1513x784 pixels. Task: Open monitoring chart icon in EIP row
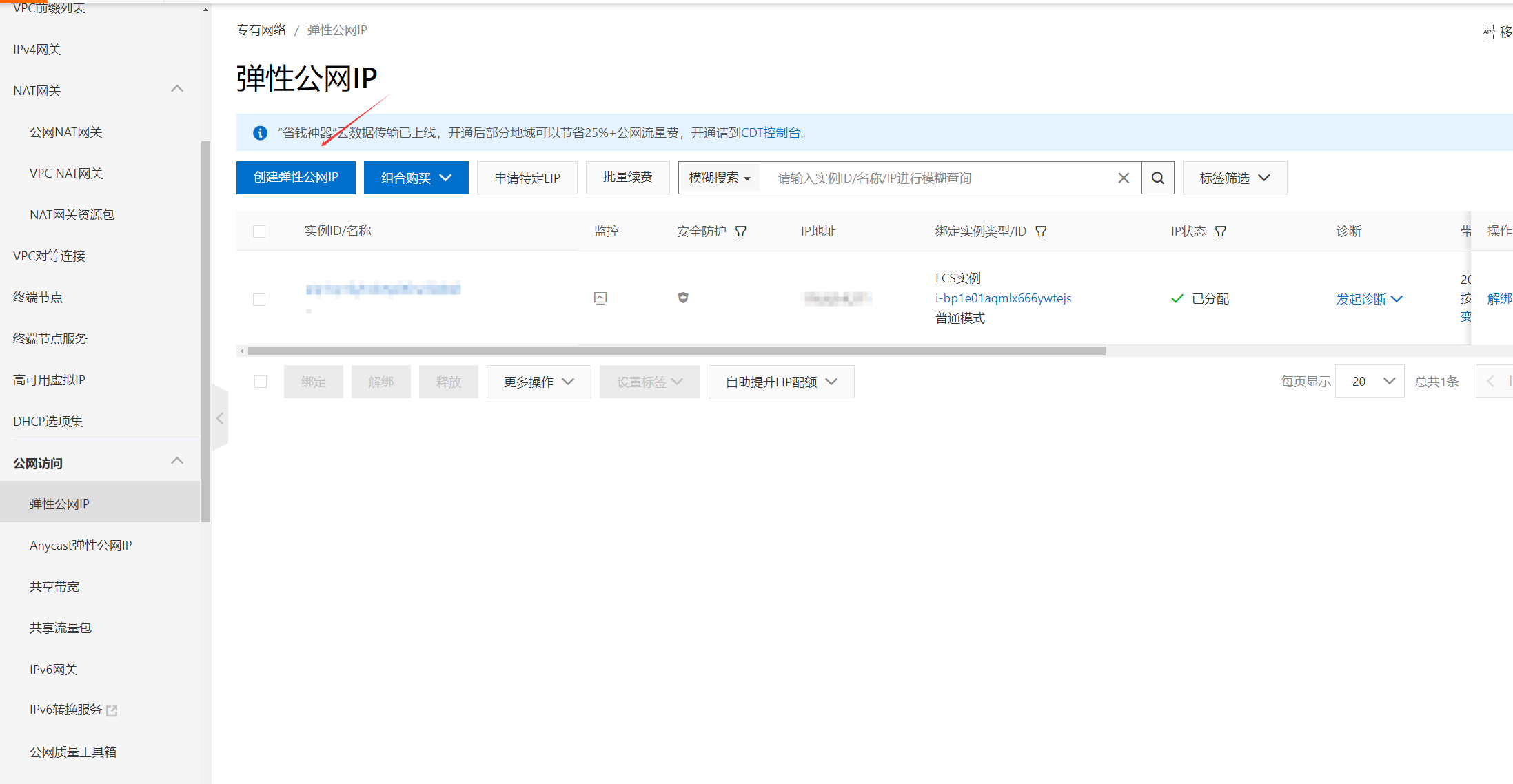click(600, 298)
